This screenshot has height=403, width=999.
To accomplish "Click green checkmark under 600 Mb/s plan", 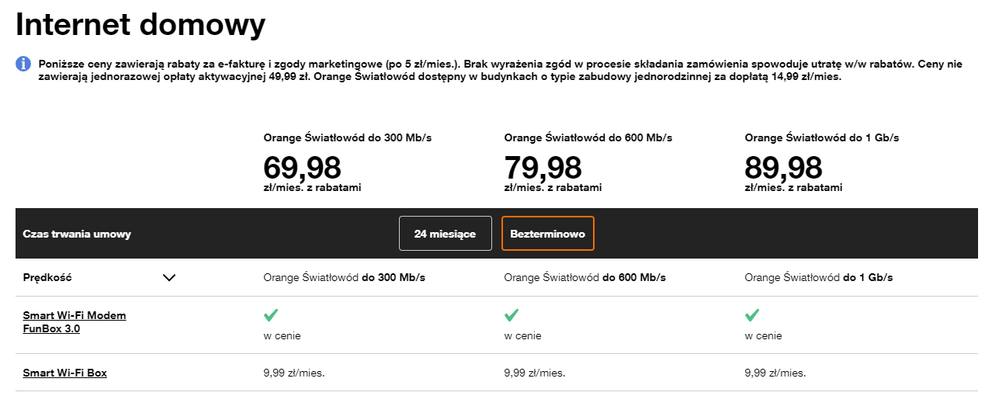I will (x=512, y=316).
